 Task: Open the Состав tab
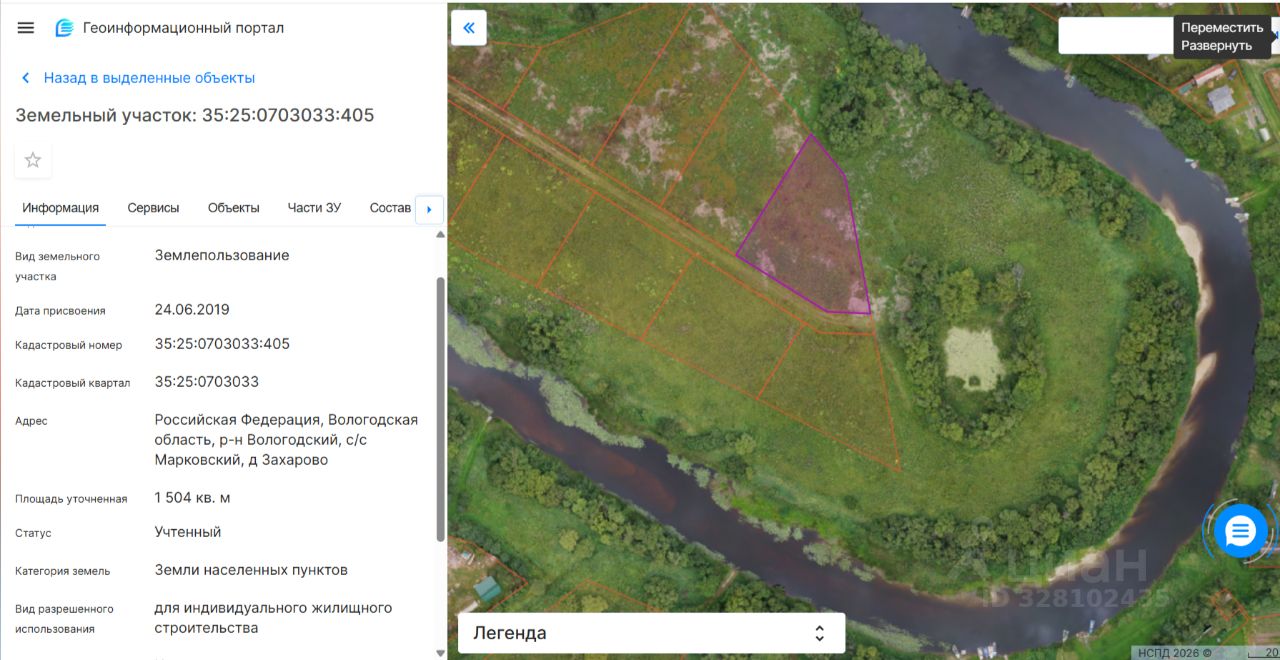[390, 208]
